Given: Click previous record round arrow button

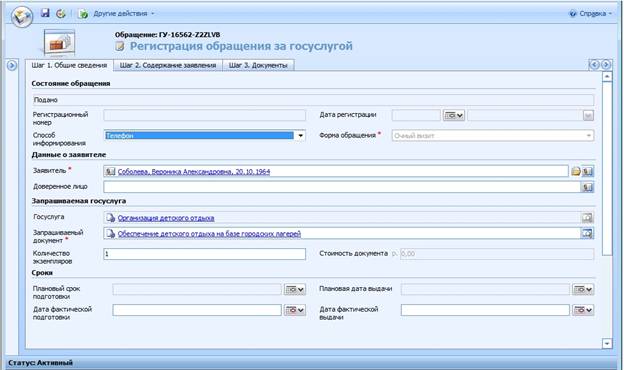Looking at the screenshot, I should click(x=594, y=64).
